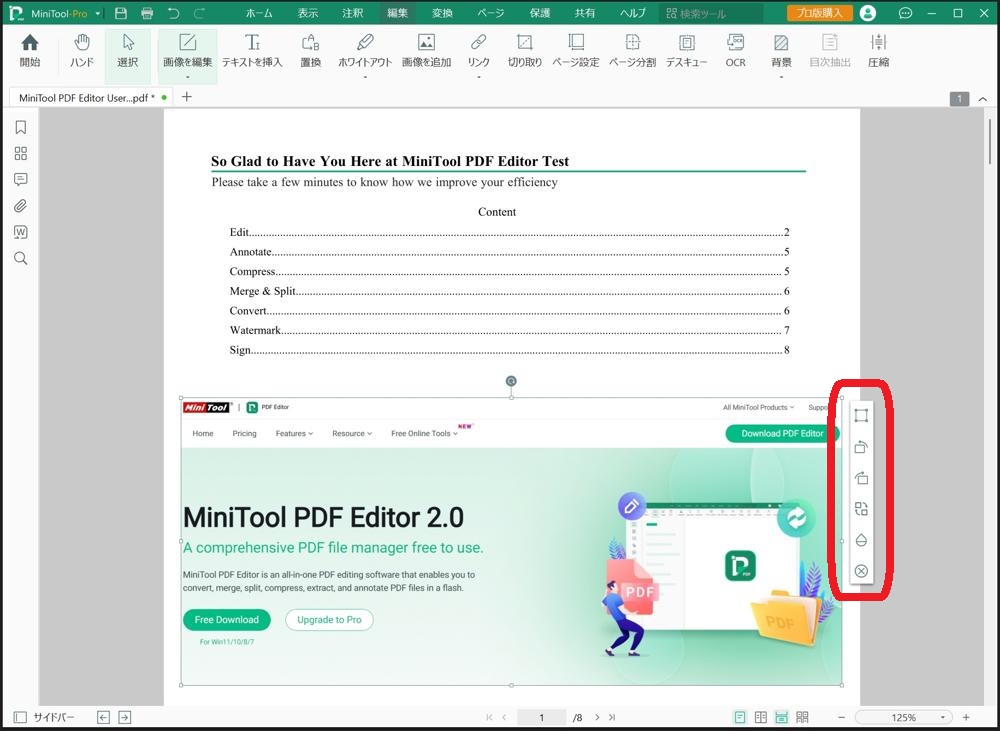
Task: Start the OCR tool
Action: coord(735,51)
